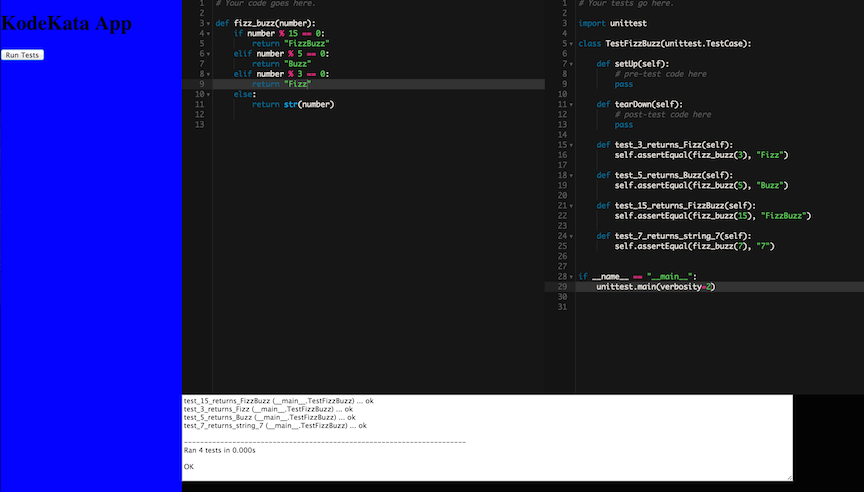
Task: Click assertEqual(fizz_buzz(7), "7") line
Action: coord(695,246)
